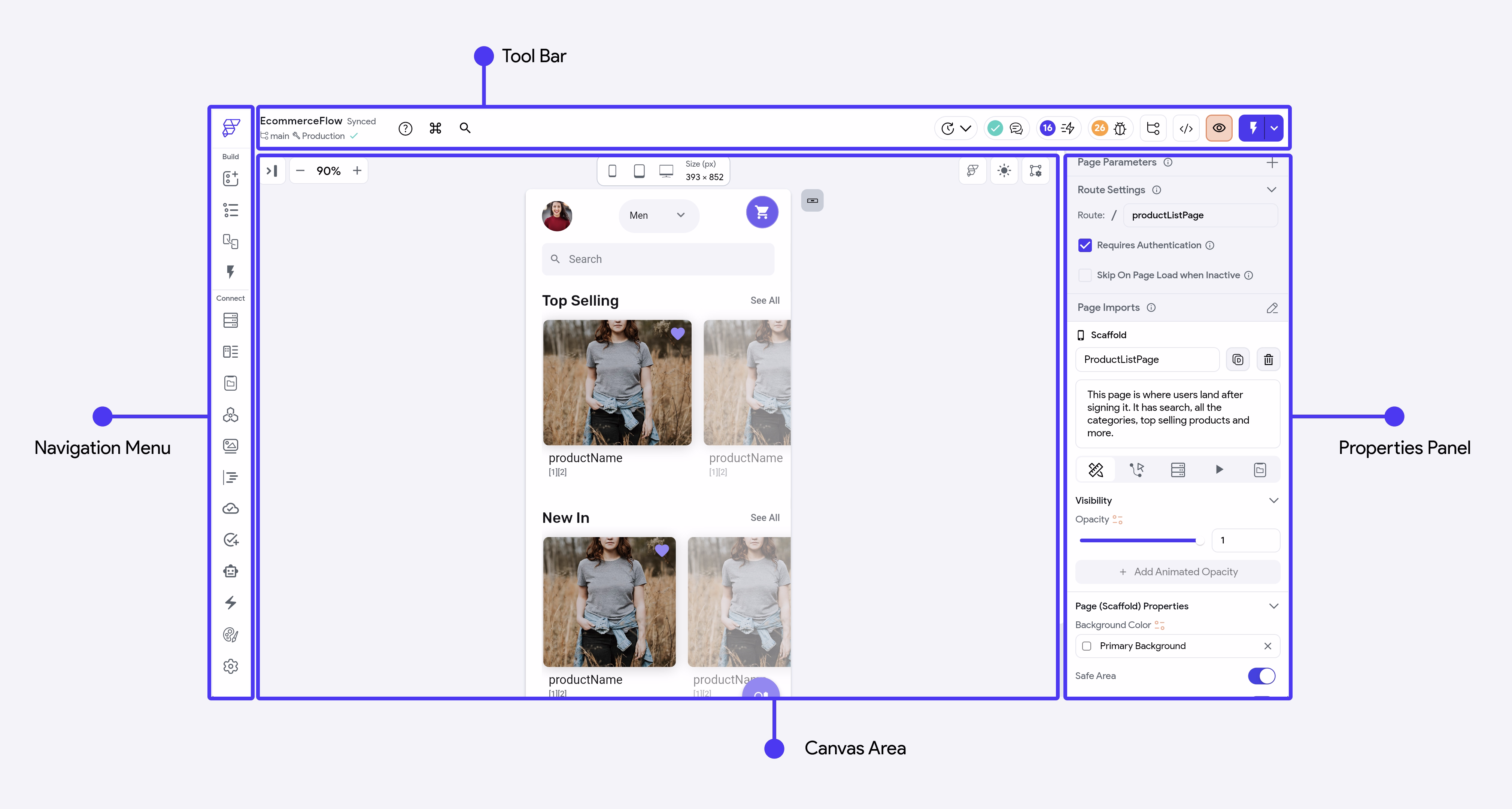Viewport: 1512px width, 809px height.
Task: Open the Widget Tree list icon
Action: [231, 210]
